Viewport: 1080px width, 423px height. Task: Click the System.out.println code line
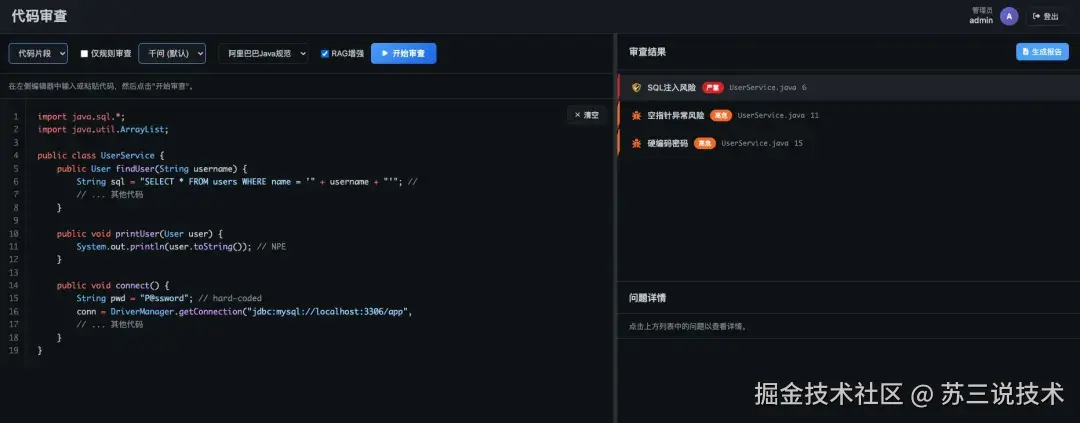tap(180, 247)
